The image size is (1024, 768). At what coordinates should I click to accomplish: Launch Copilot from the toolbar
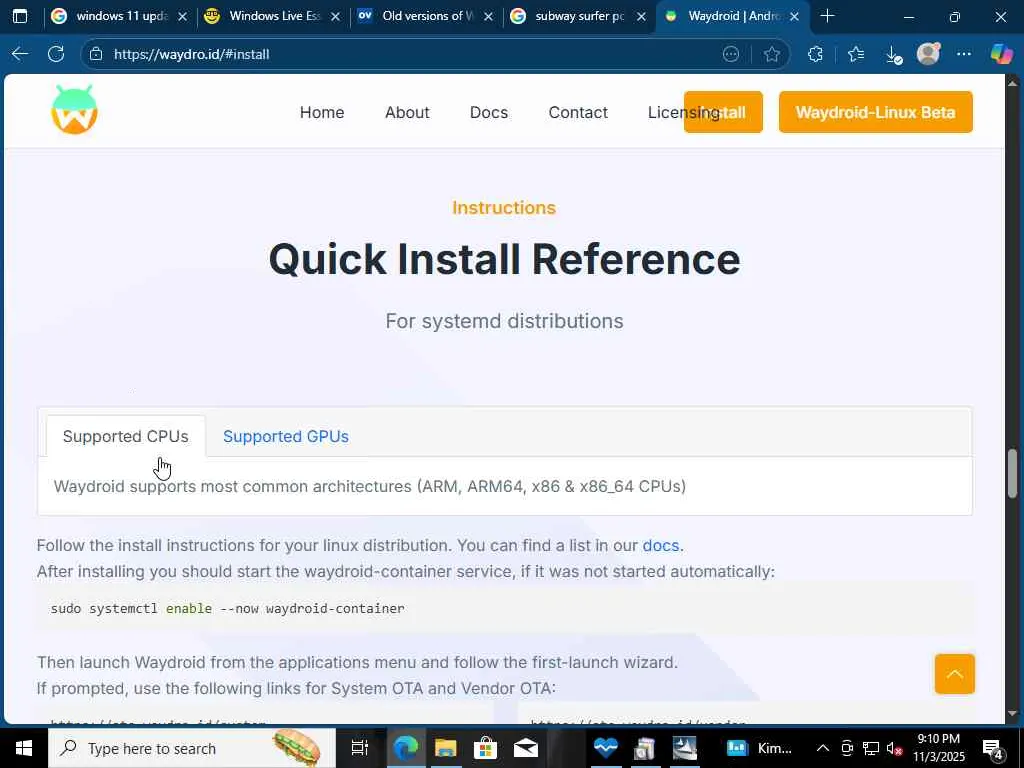pyautogui.click(x=1001, y=54)
